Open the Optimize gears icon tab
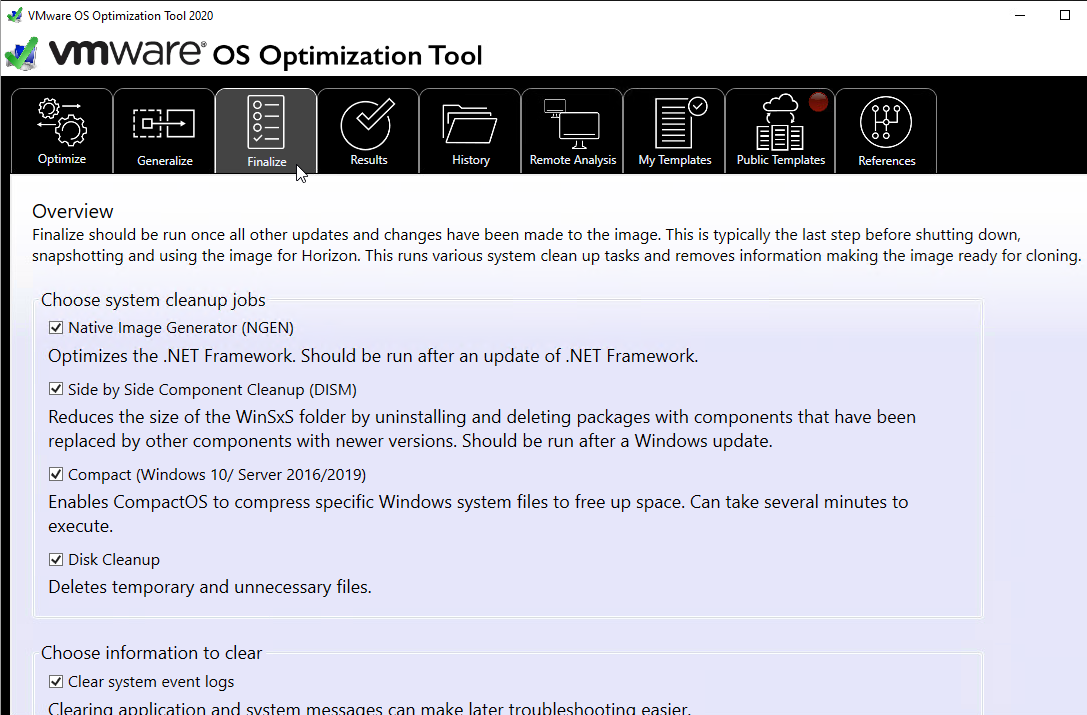Screen dimensions: 1087x715 (x=62, y=123)
